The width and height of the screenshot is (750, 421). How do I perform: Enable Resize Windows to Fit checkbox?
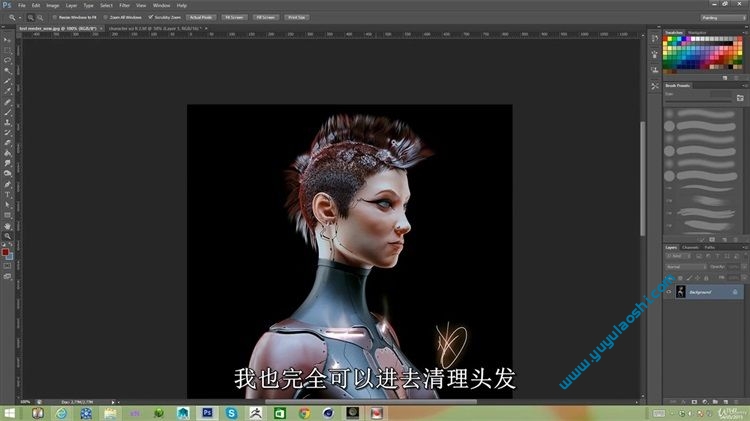[x=55, y=17]
